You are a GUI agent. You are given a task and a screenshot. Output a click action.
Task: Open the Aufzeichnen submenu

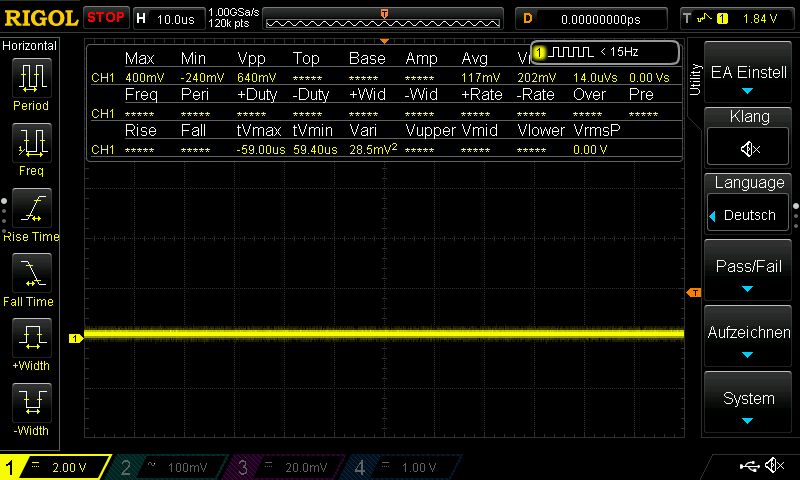pyautogui.click(x=748, y=337)
